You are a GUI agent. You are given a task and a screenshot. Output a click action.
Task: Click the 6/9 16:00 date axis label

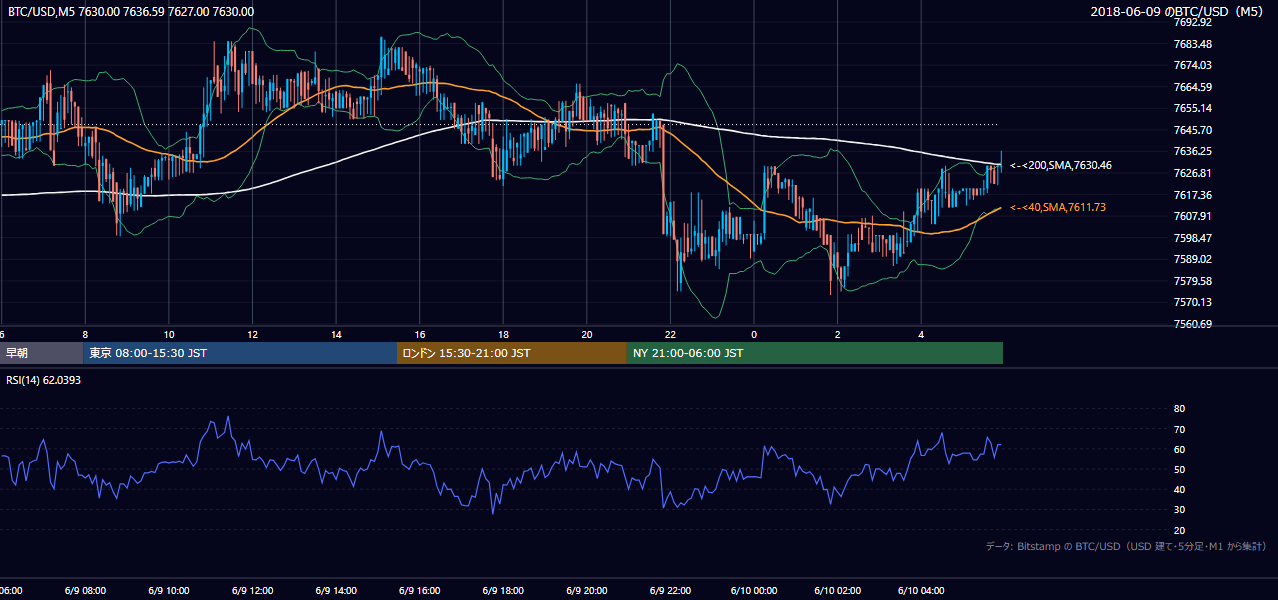click(420, 590)
